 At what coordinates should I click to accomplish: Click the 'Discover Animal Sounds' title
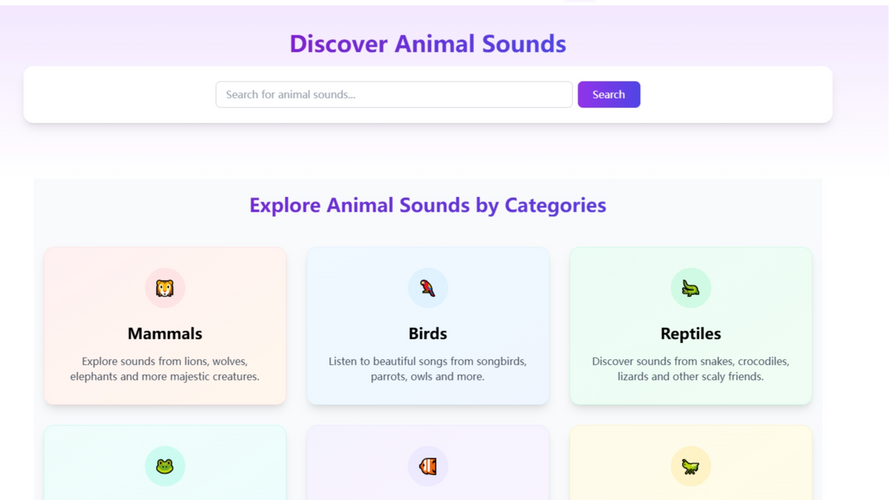click(x=427, y=44)
